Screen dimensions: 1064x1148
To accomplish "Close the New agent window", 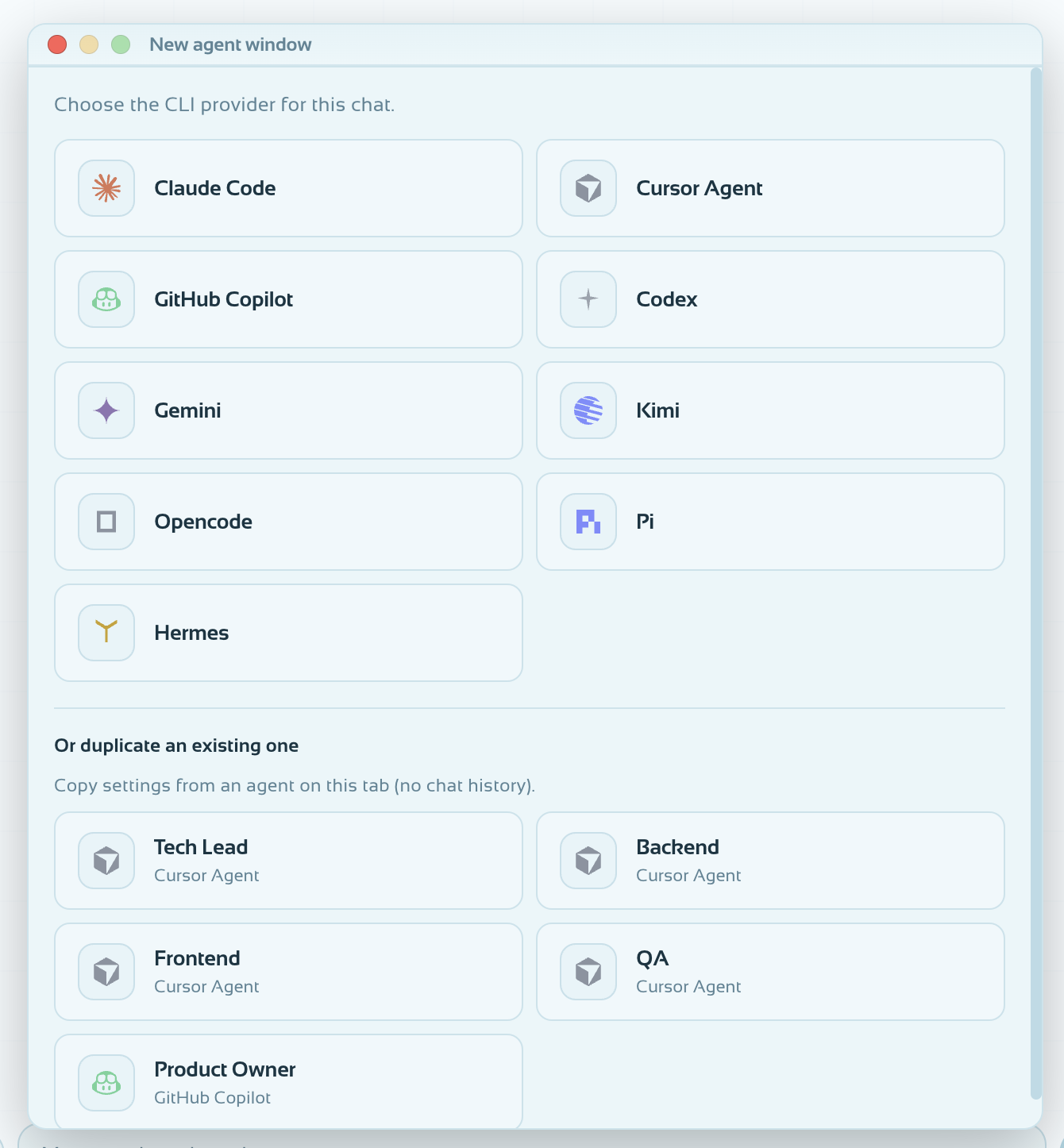I will 57,44.
